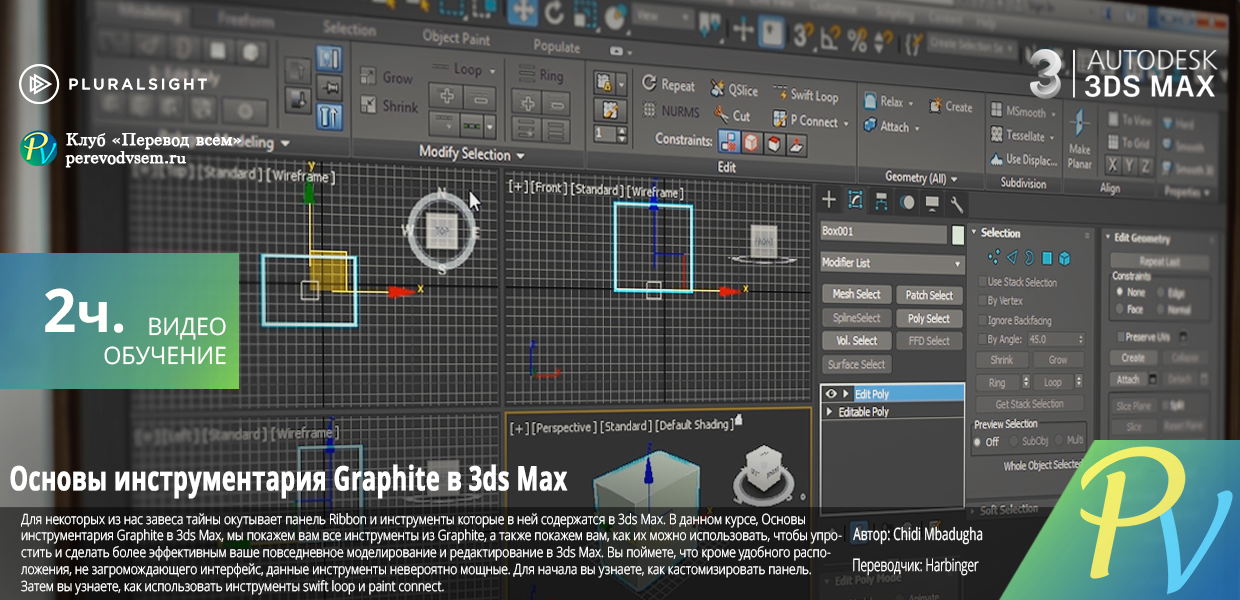The image size is (1240, 600).
Task: Open the Hierarchy command panel tab
Action: click(x=881, y=201)
